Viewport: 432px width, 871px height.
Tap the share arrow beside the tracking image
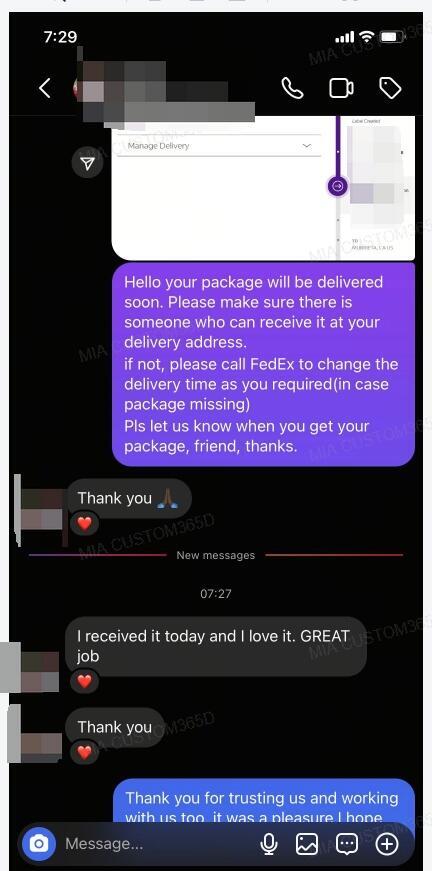click(x=87, y=162)
